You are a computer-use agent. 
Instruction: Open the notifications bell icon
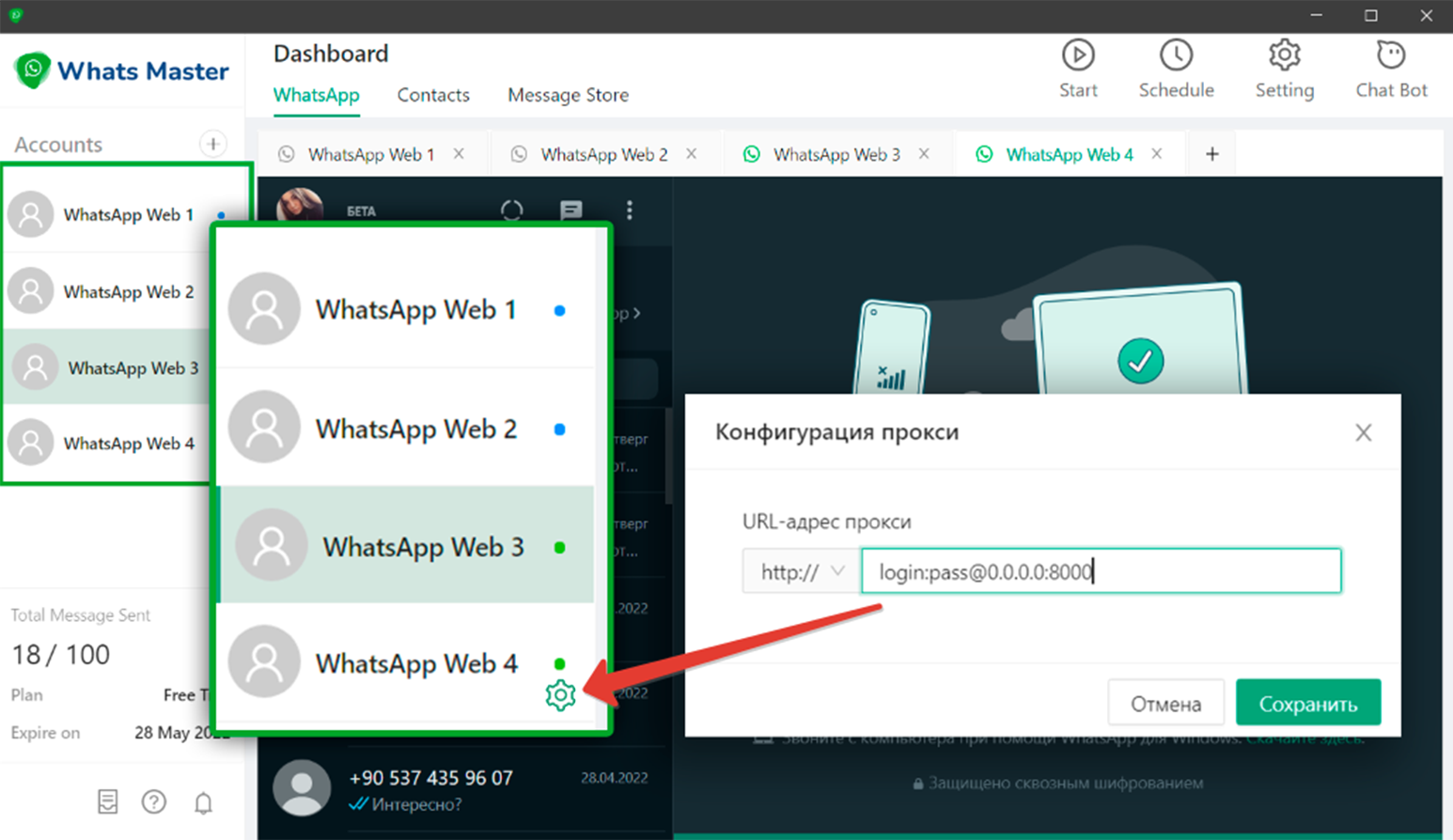pos(203,802)
